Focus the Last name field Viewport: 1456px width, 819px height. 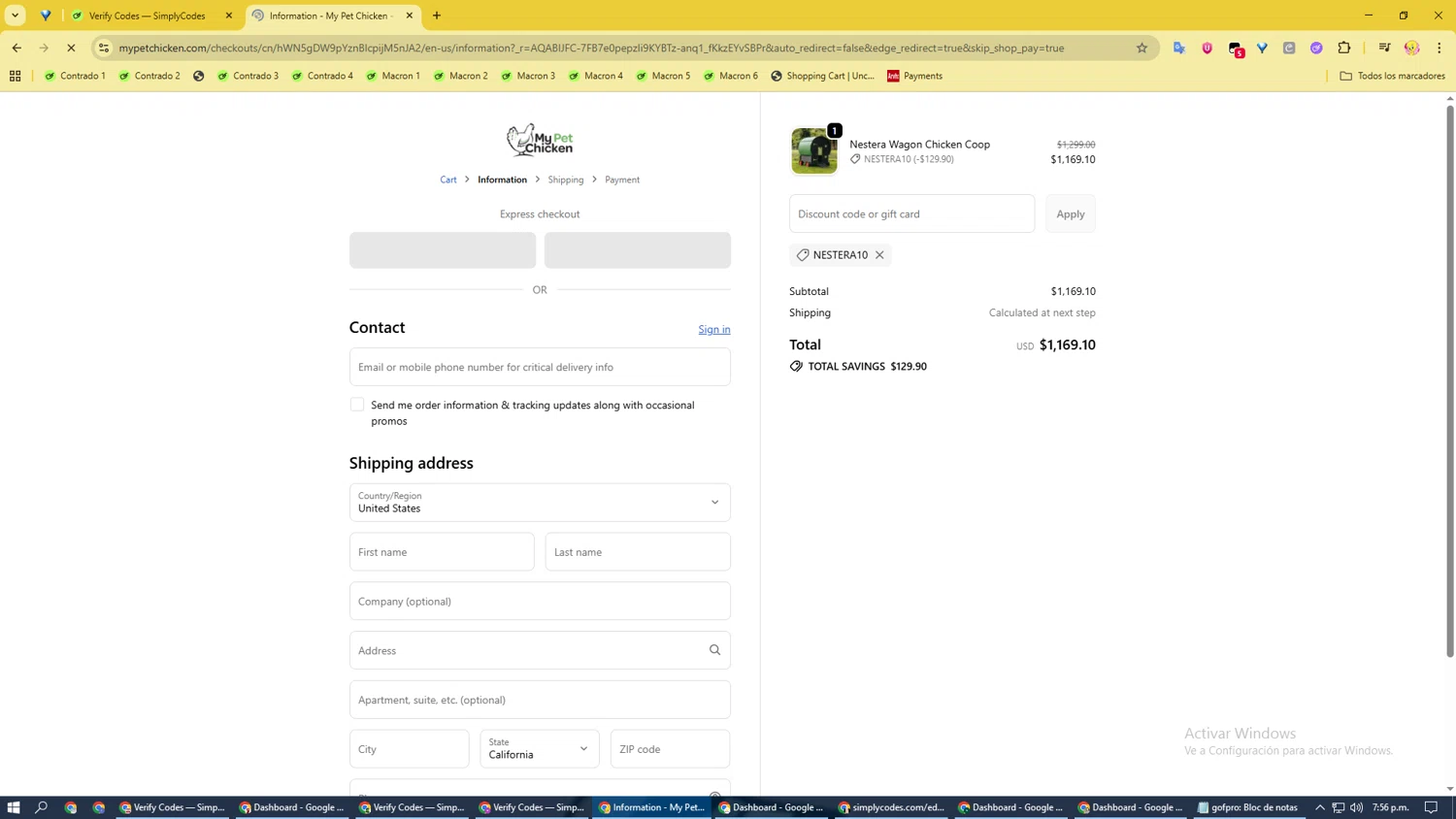pos(638,552)
